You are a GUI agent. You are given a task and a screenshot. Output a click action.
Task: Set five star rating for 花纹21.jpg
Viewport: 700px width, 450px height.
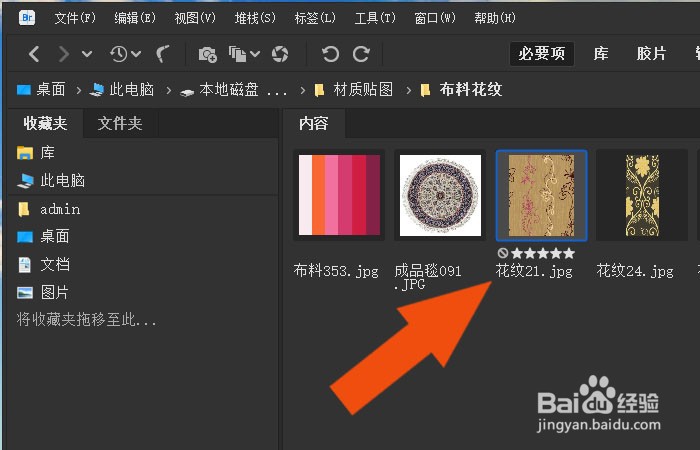569,254
